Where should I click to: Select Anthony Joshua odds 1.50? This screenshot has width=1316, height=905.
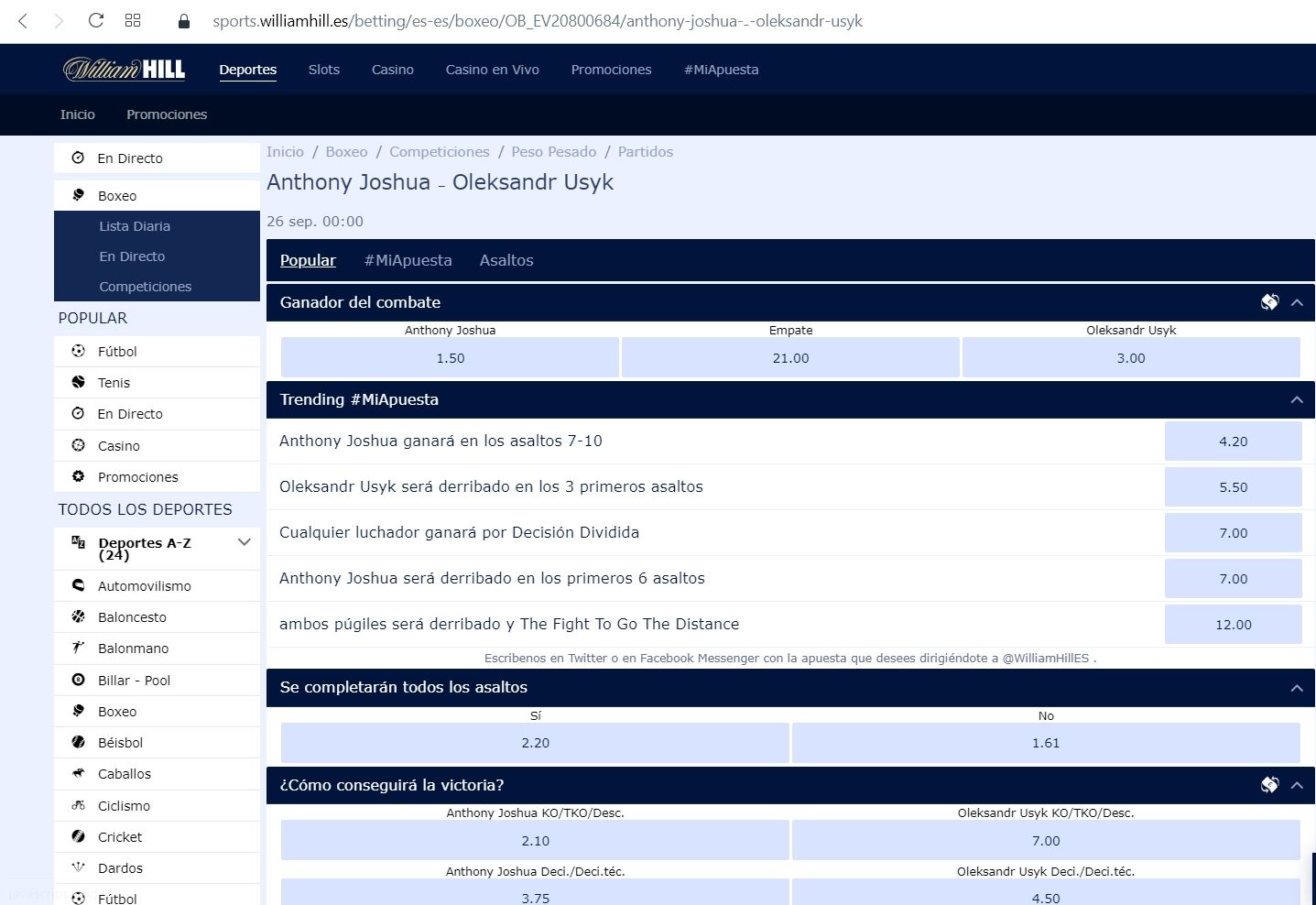pyautogui.click(x=450, y=358)
